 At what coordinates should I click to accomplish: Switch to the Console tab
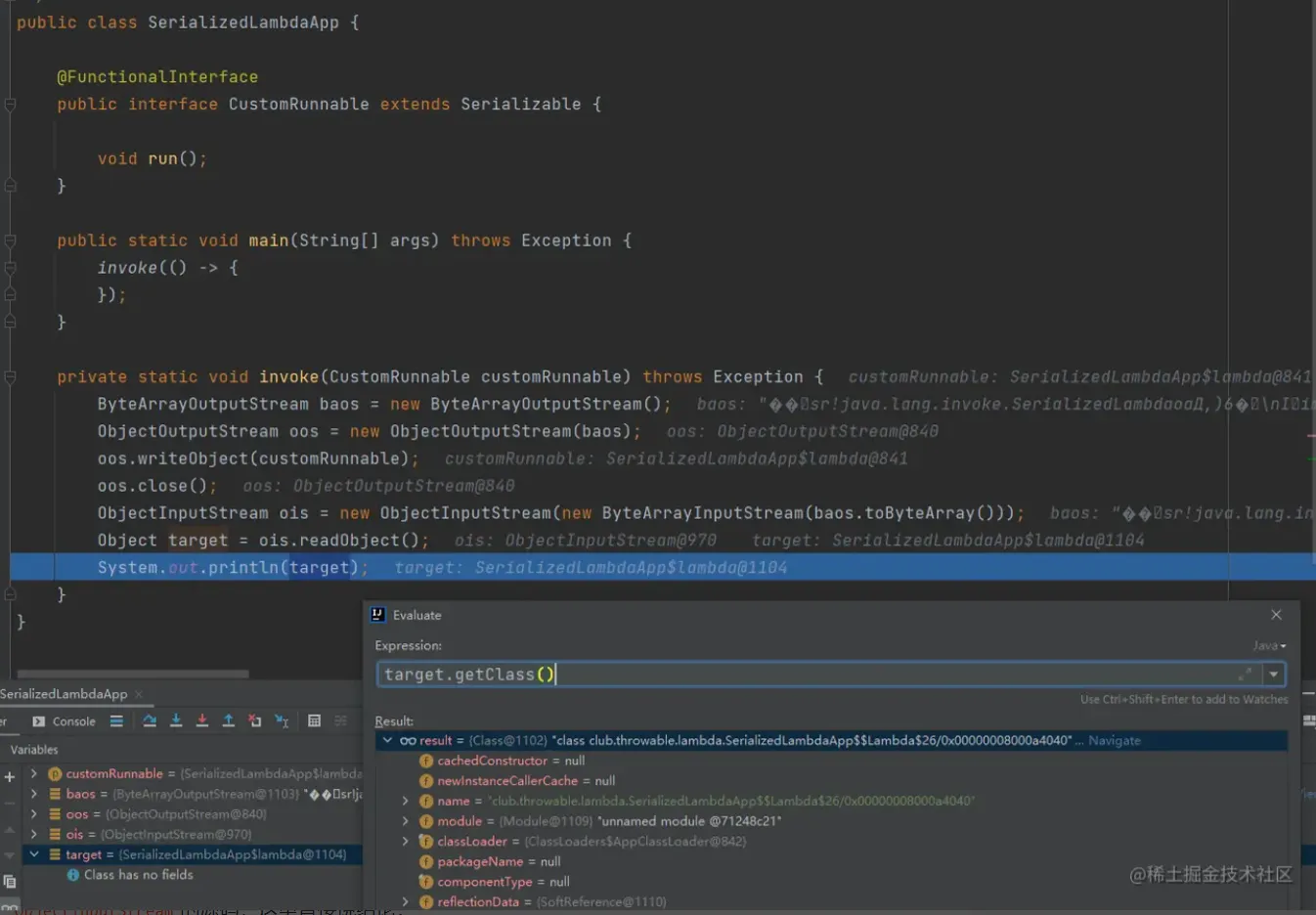(x=65, y=721)
